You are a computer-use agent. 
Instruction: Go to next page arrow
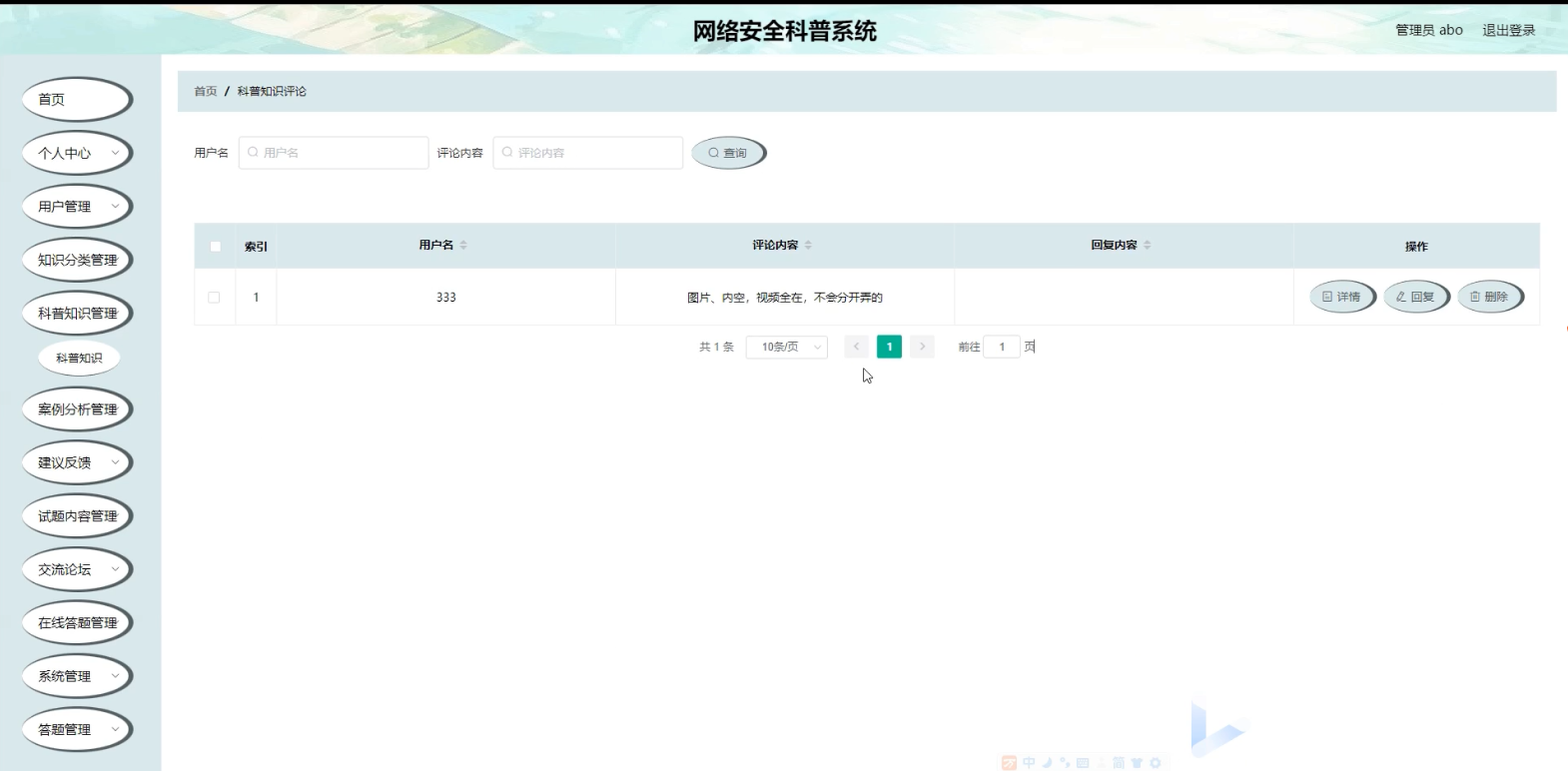pos(922,347)
